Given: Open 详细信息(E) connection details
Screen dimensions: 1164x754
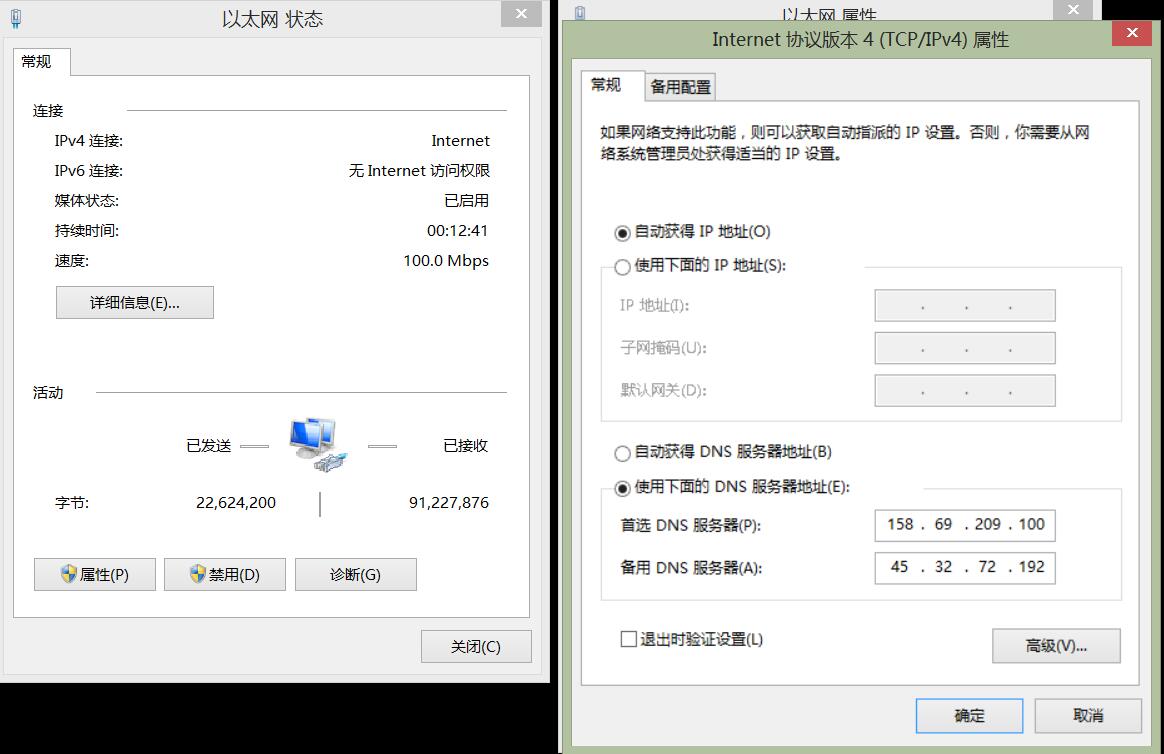Looking at the screenshot, I should (135, 303).
